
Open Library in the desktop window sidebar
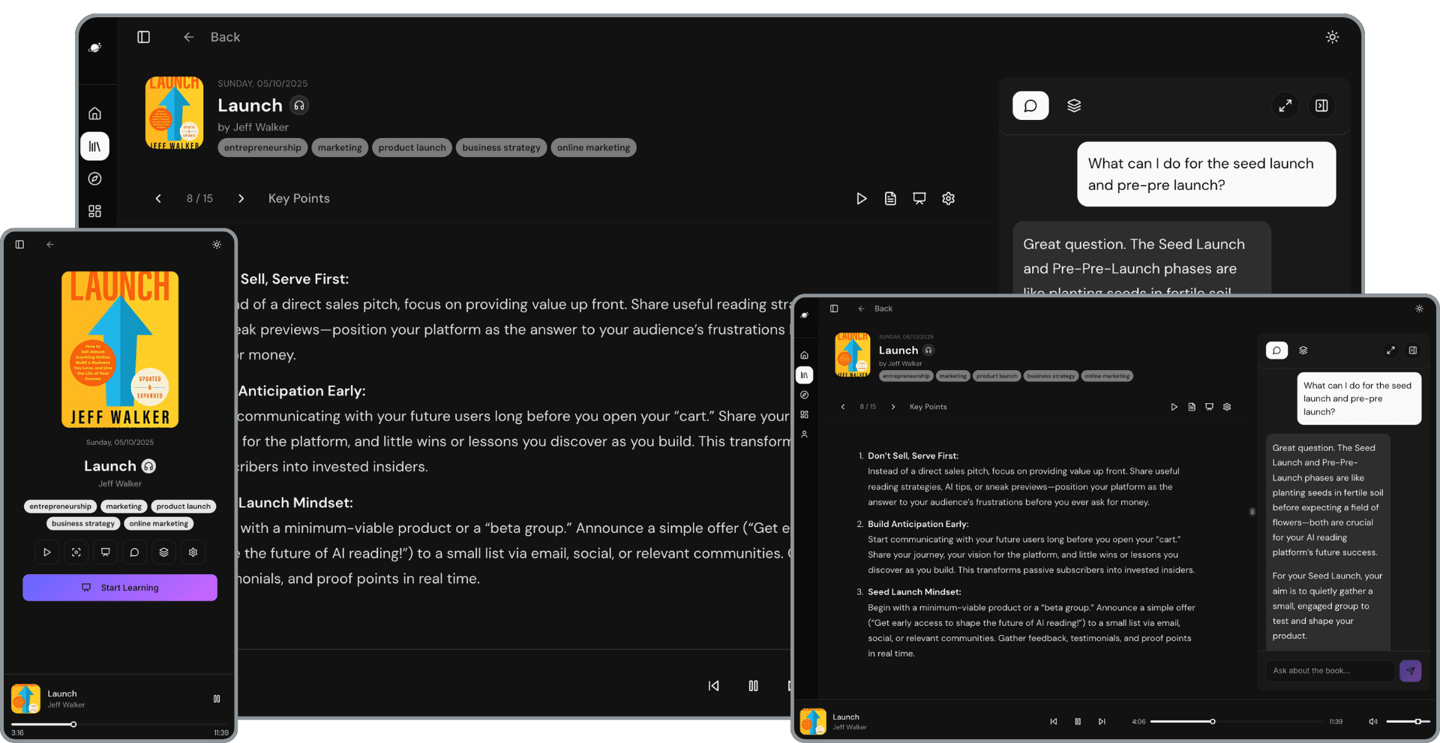click(95, 146)
